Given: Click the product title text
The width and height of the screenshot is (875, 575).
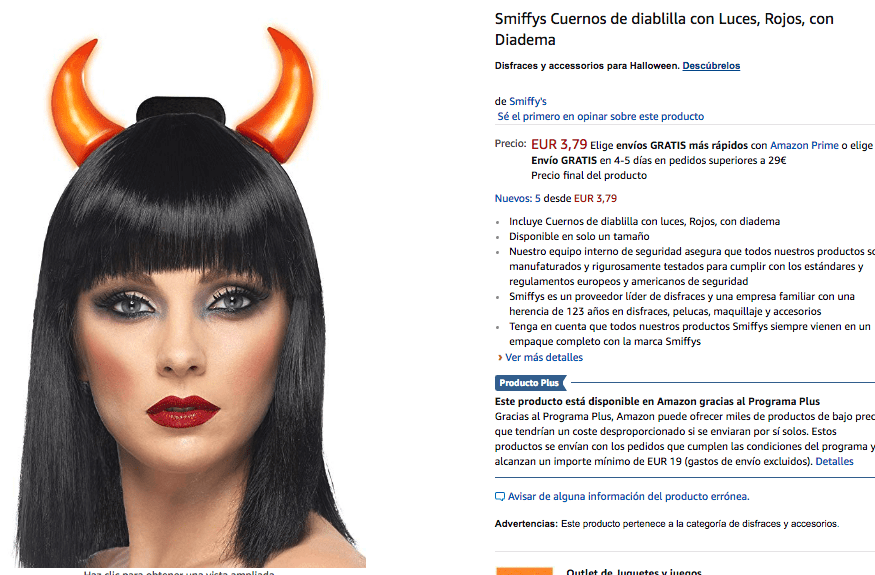Looking at the screenshot, I should coord(664,29).
